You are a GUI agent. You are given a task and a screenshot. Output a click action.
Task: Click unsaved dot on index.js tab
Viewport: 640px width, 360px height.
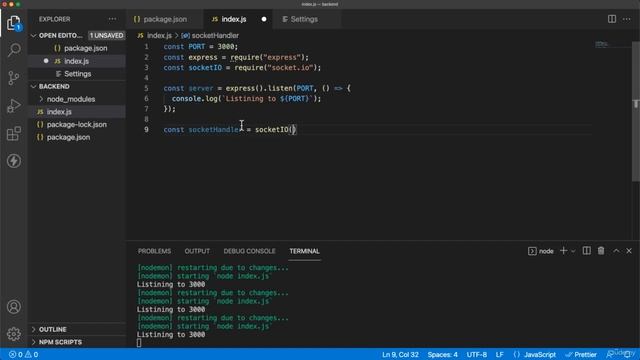264,19
